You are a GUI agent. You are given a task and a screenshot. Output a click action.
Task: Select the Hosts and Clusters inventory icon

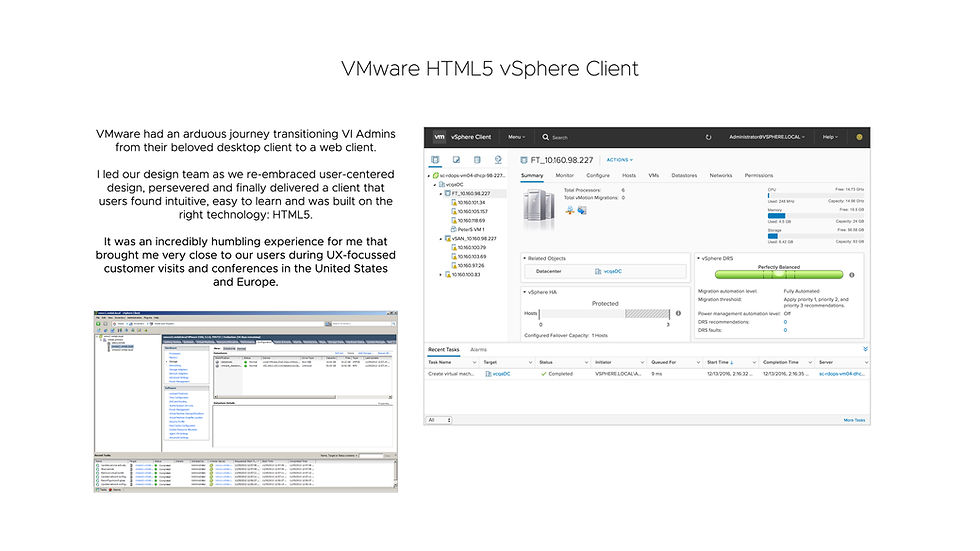(435, 160)
